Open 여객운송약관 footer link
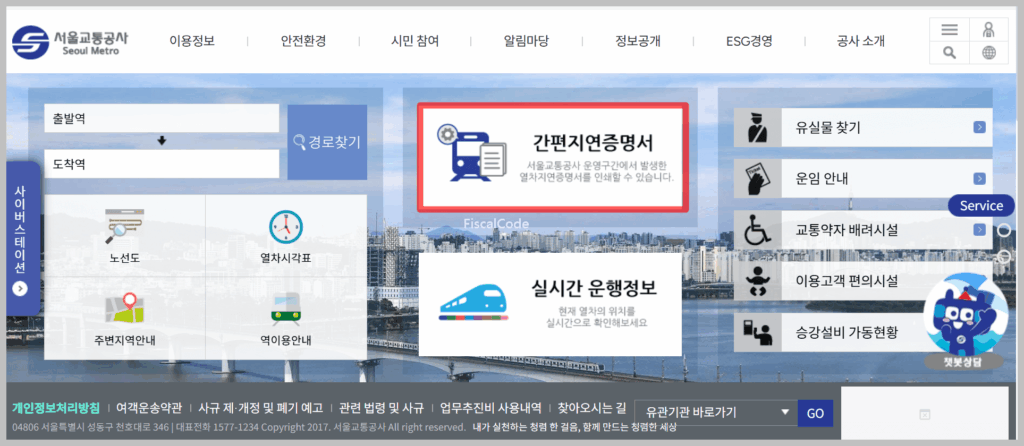This screenshot has height=446, width=1024. tap(149, 408)
